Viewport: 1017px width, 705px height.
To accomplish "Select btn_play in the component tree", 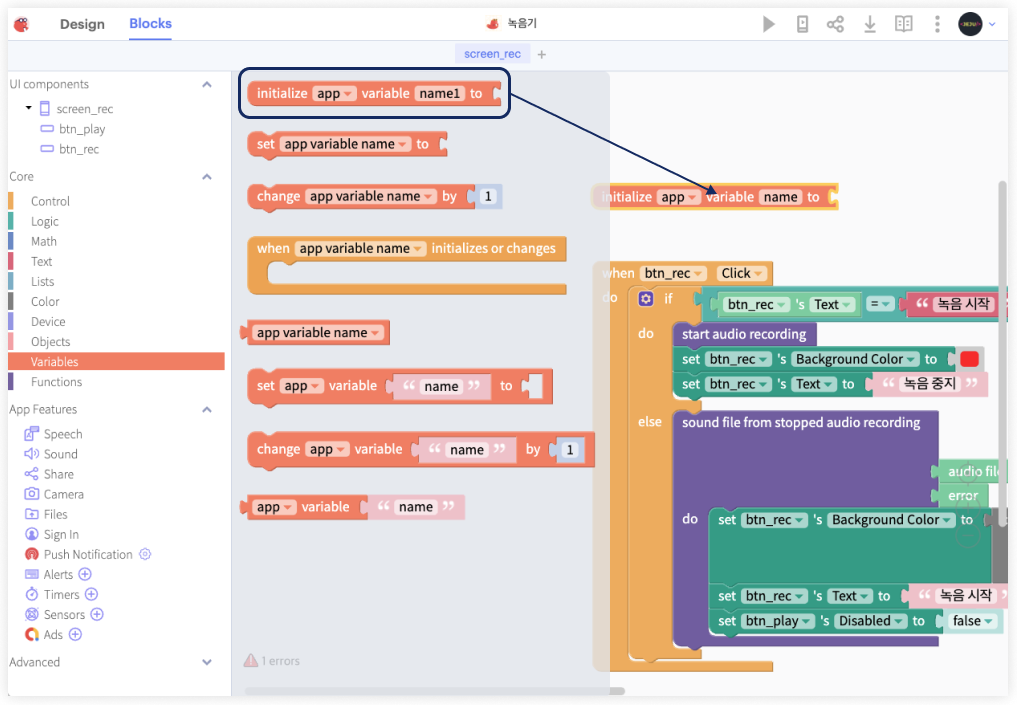I will 82,129.
